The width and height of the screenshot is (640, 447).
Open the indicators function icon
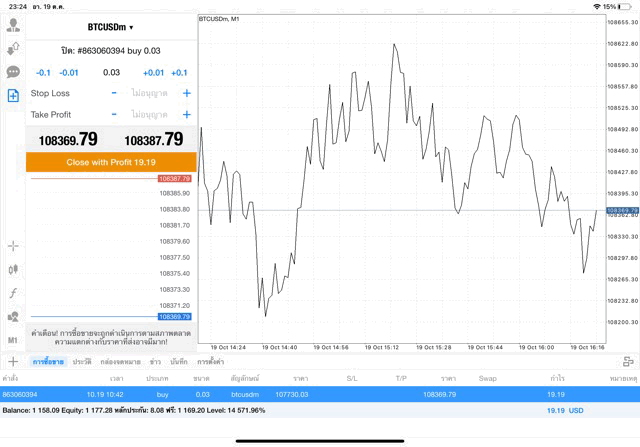[x=13, y=293]
